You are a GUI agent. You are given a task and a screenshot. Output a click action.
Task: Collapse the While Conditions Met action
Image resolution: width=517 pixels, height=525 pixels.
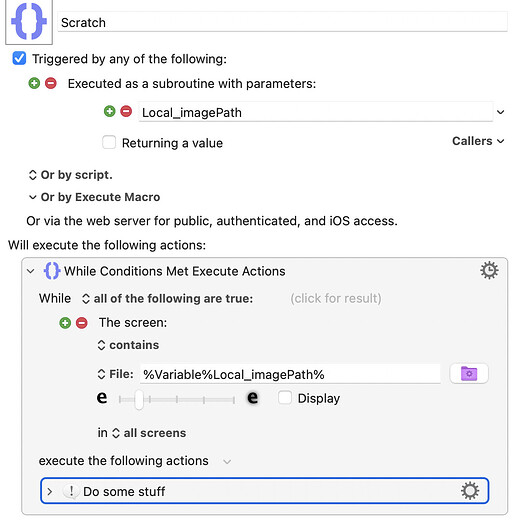[31, 271]
